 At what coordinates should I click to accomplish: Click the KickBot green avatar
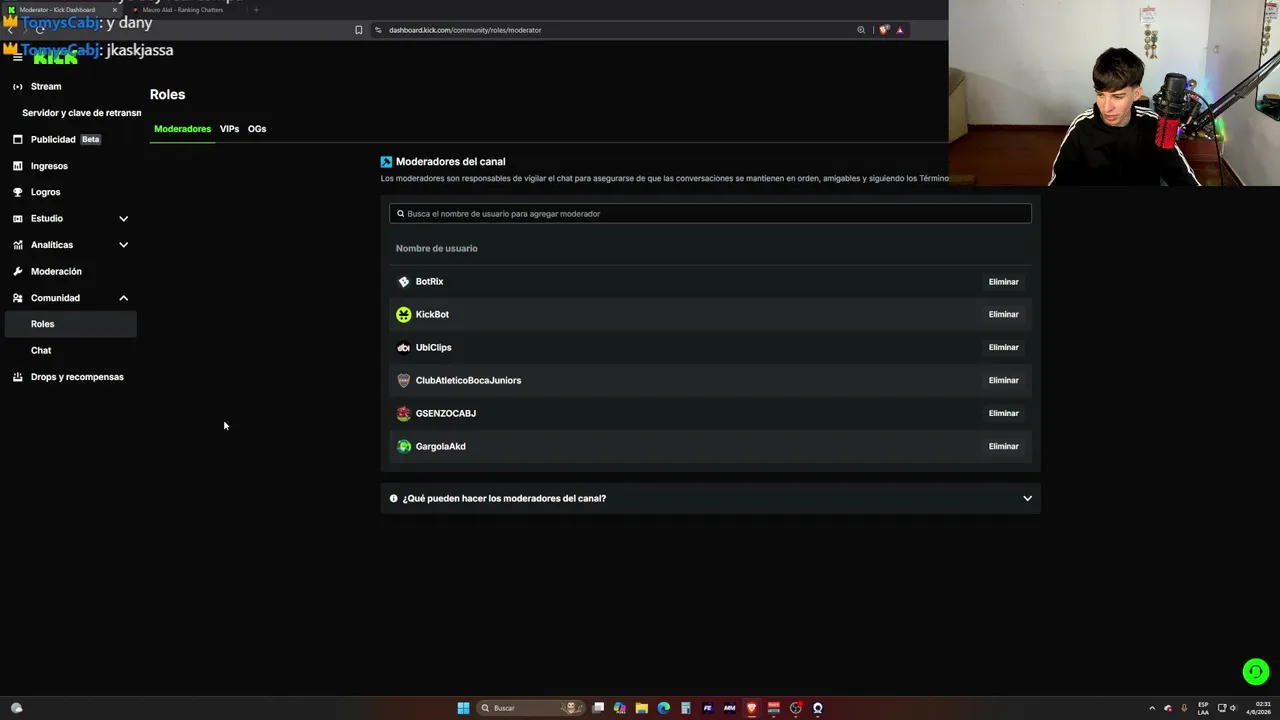pos(404,315)
